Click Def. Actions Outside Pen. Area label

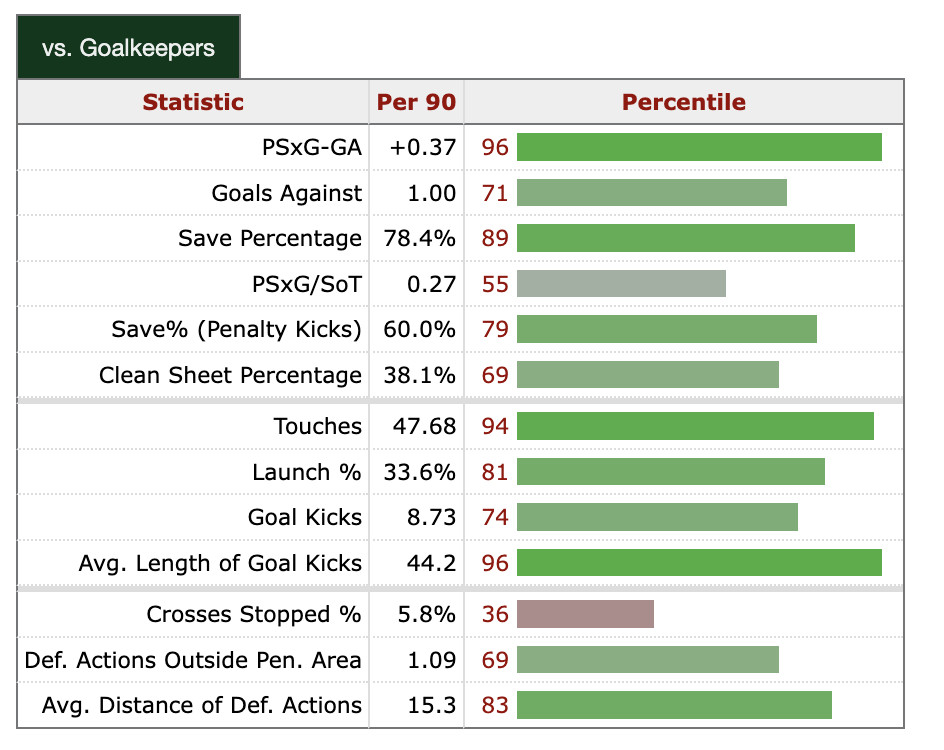[193, 660]
